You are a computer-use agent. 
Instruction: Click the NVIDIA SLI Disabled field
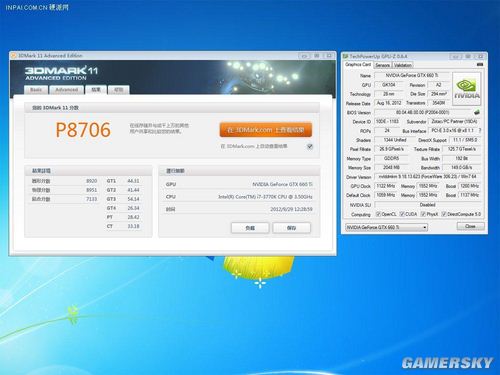[428, 205]
